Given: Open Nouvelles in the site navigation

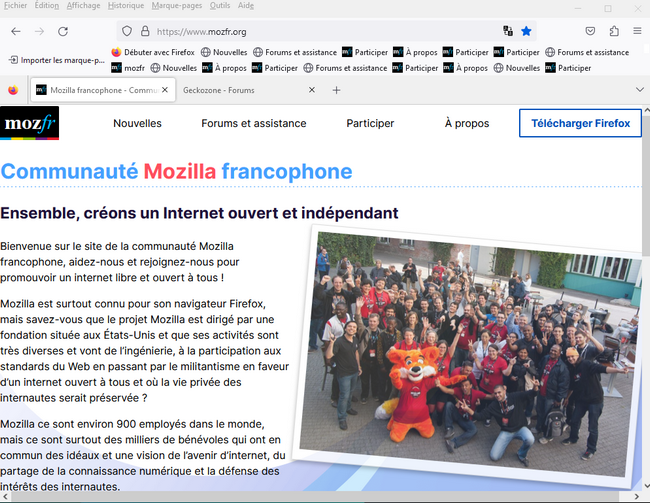Looking at the screenshot, I should (137, 123).
